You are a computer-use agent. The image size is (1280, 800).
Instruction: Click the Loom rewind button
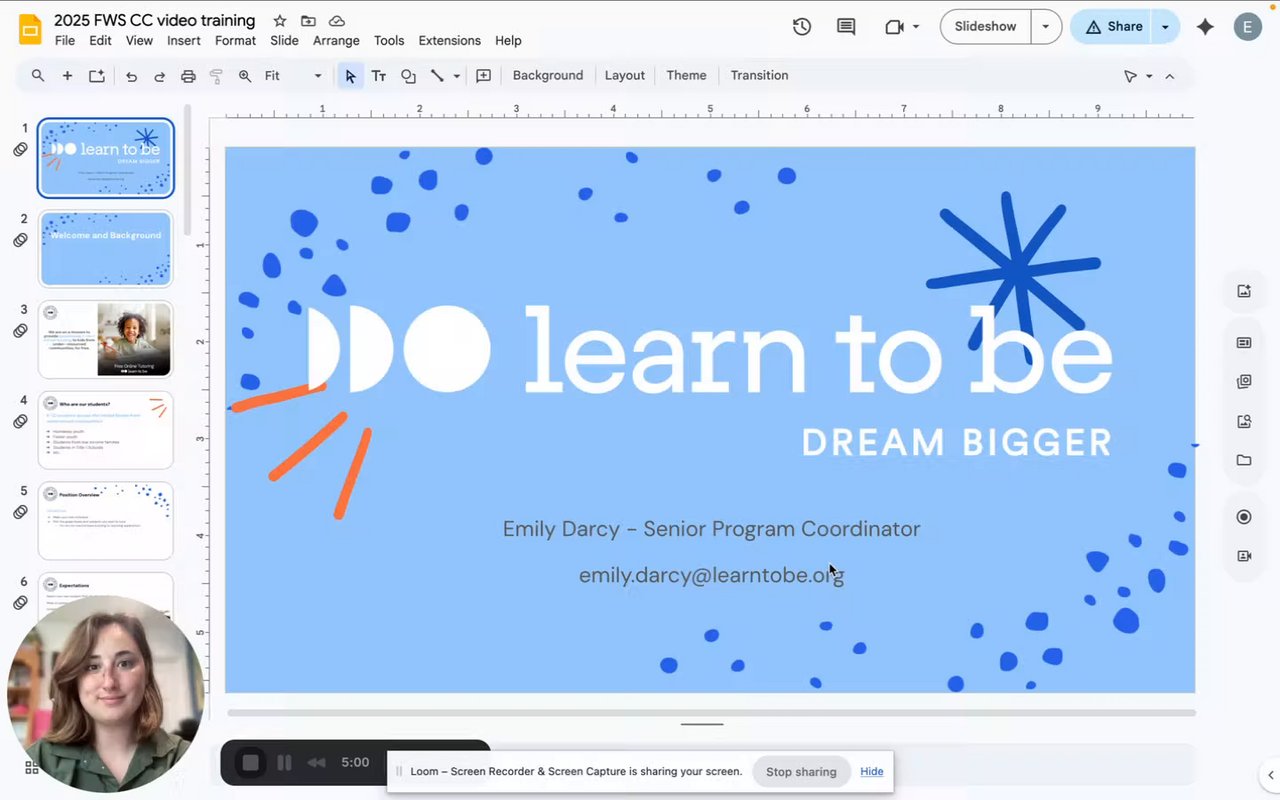(x=317, y=763)
